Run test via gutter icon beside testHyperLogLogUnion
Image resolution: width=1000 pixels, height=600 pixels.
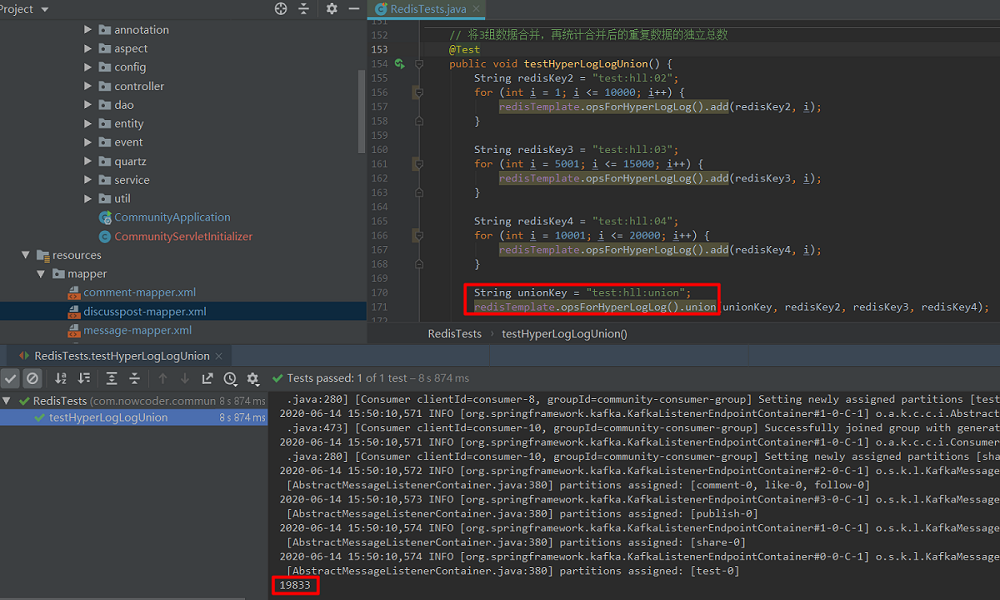[x=399, y=64]
